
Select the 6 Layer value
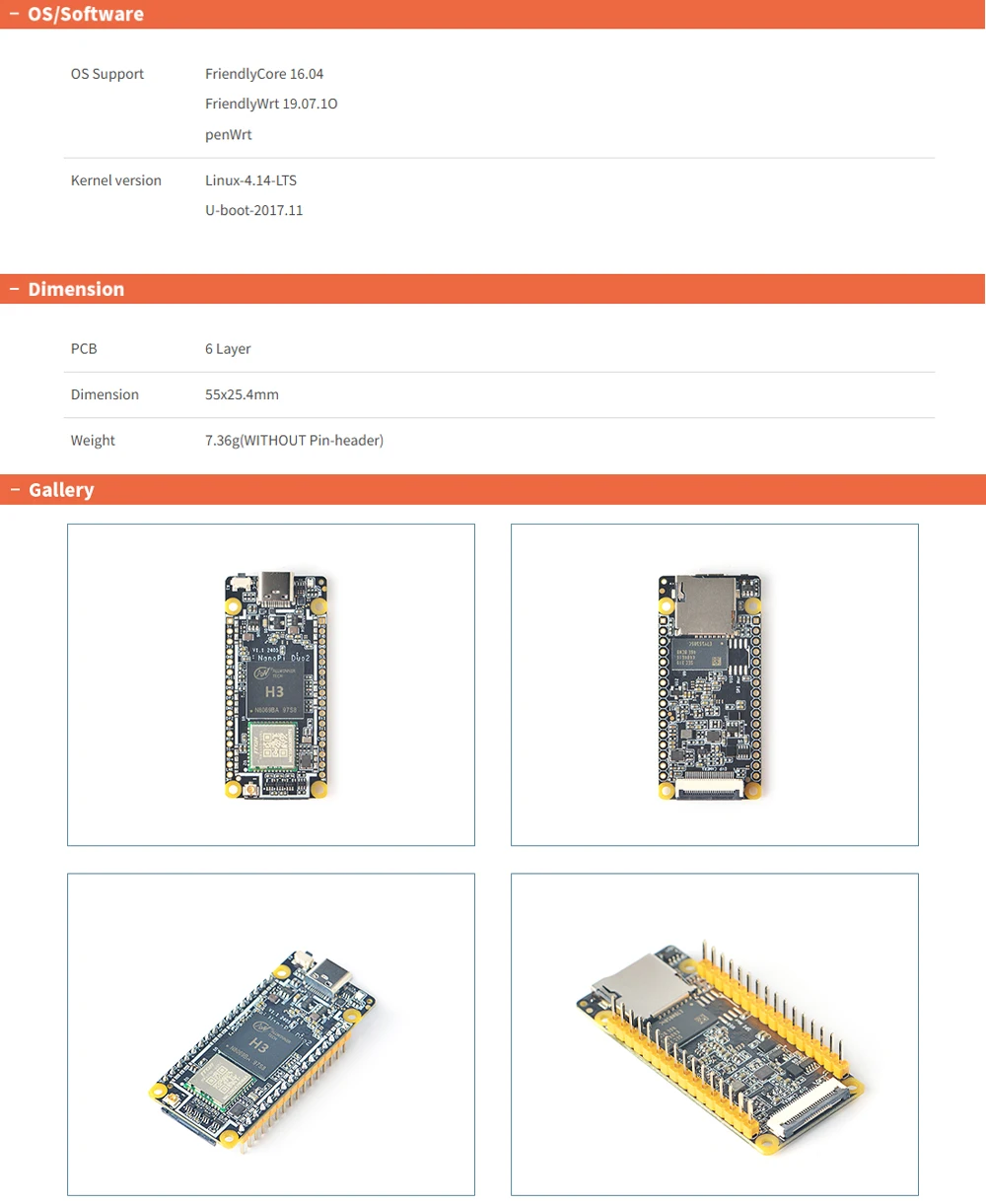(228, 349)
